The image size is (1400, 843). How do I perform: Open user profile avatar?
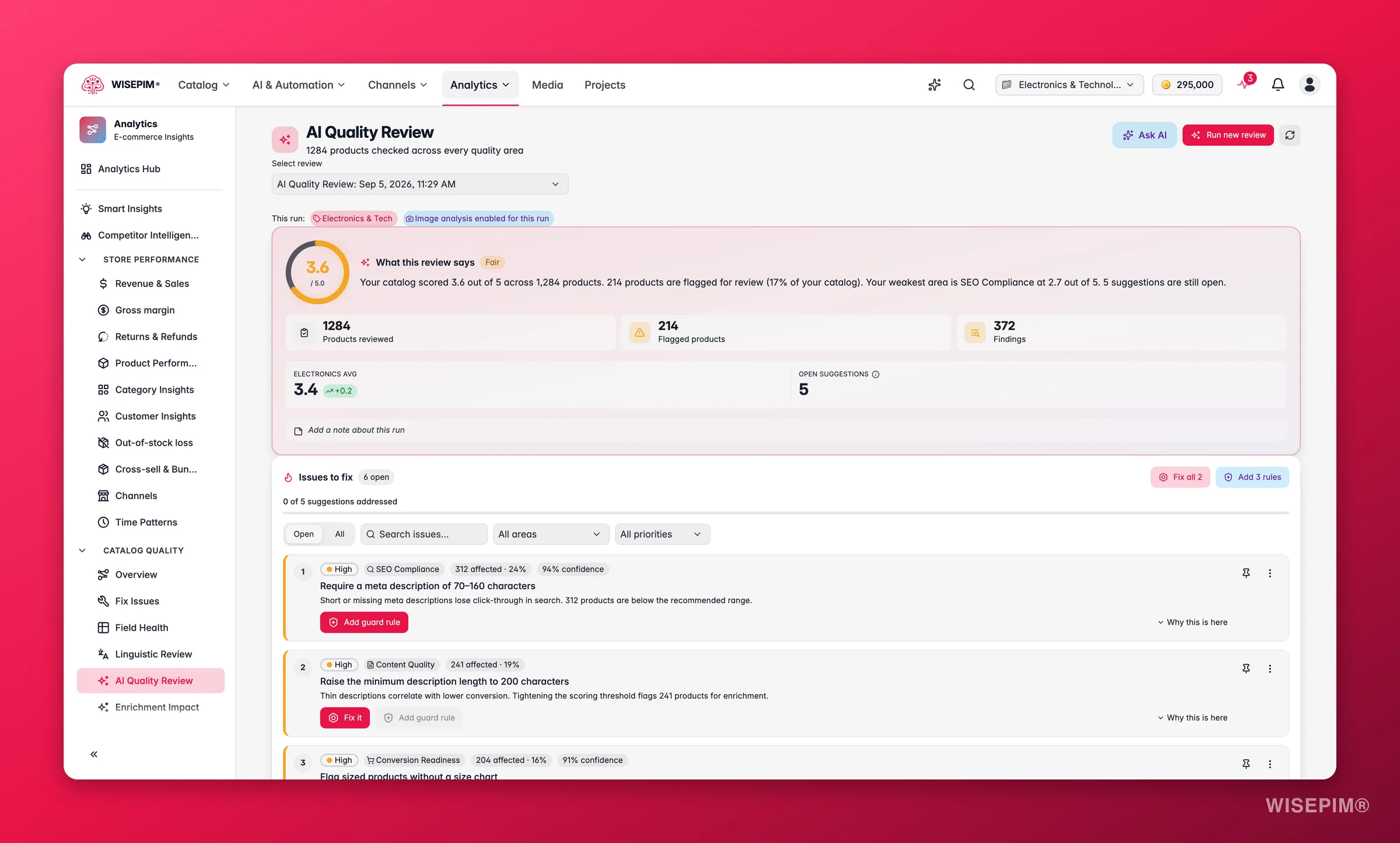coord(1310,85)
